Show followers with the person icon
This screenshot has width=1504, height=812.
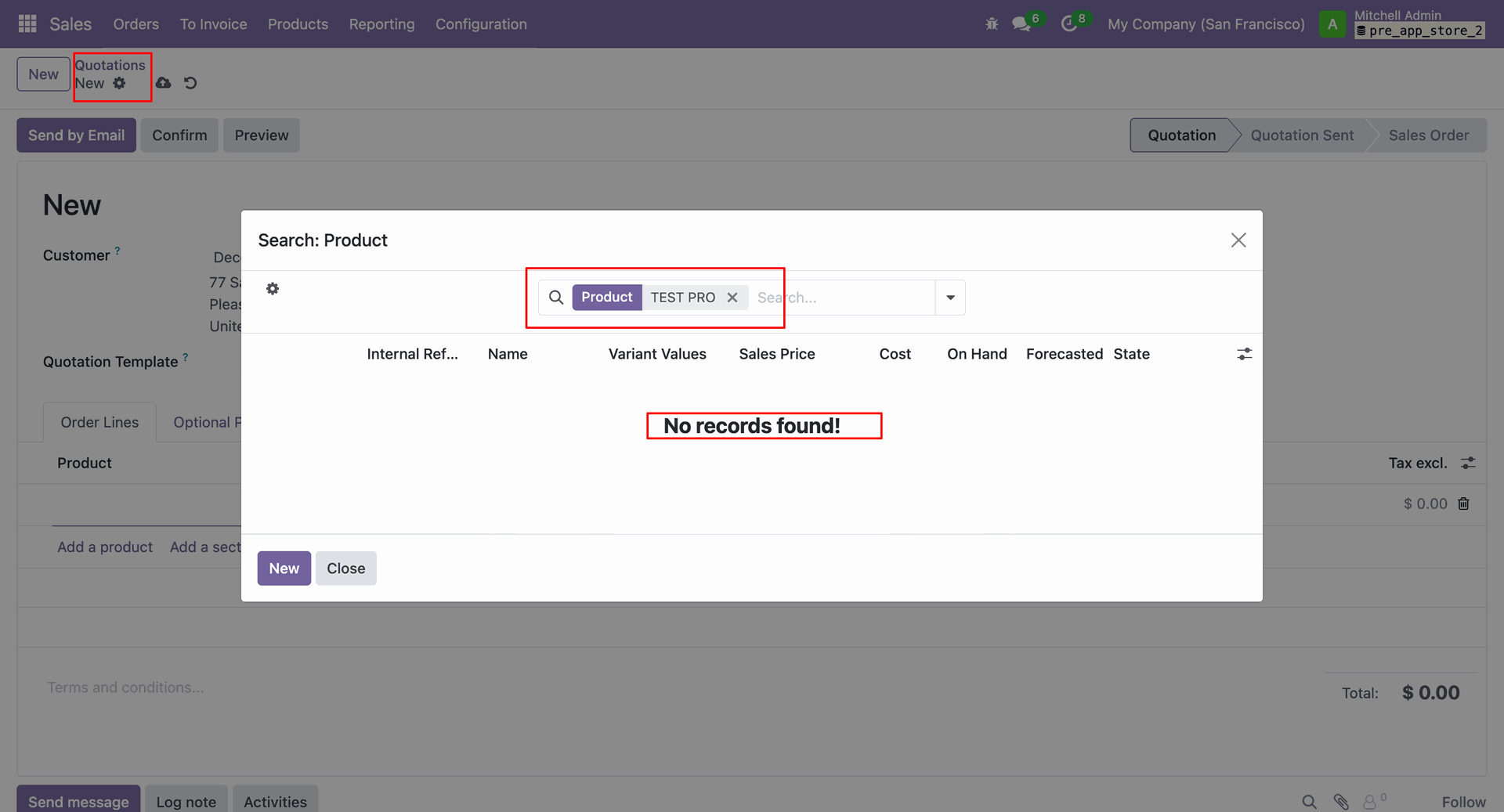click(1370, 802)
